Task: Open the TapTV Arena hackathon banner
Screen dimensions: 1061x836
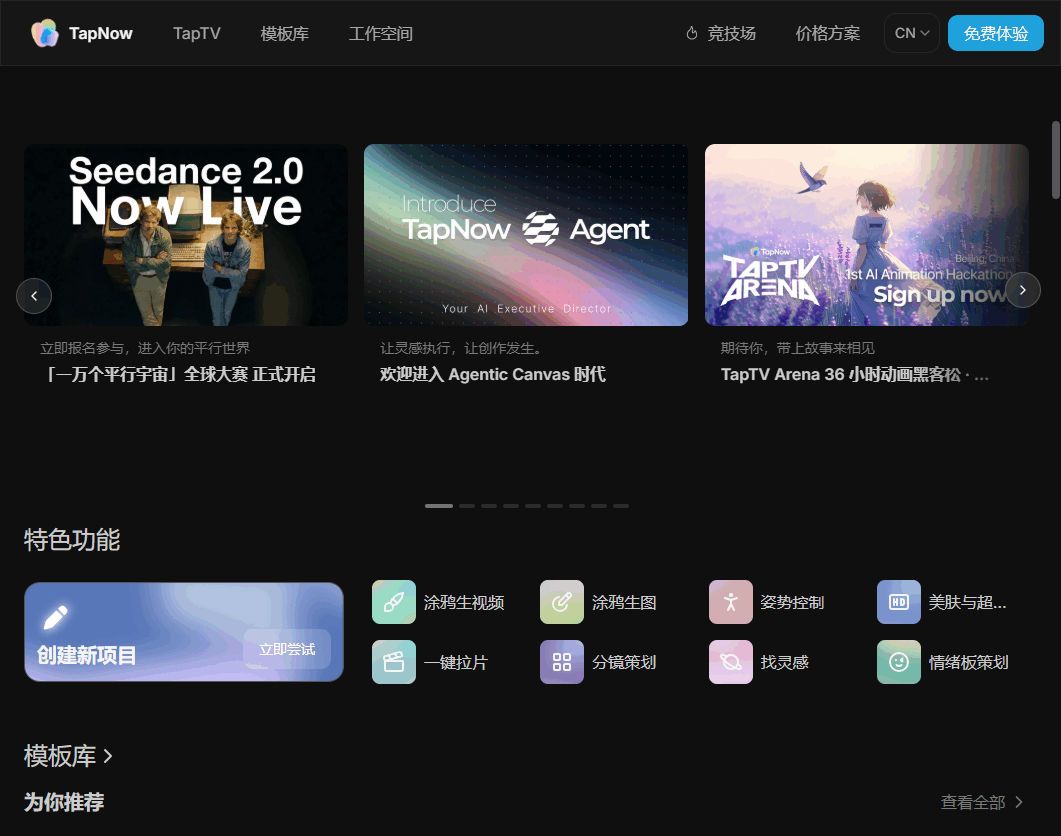Action: (867, 235)
